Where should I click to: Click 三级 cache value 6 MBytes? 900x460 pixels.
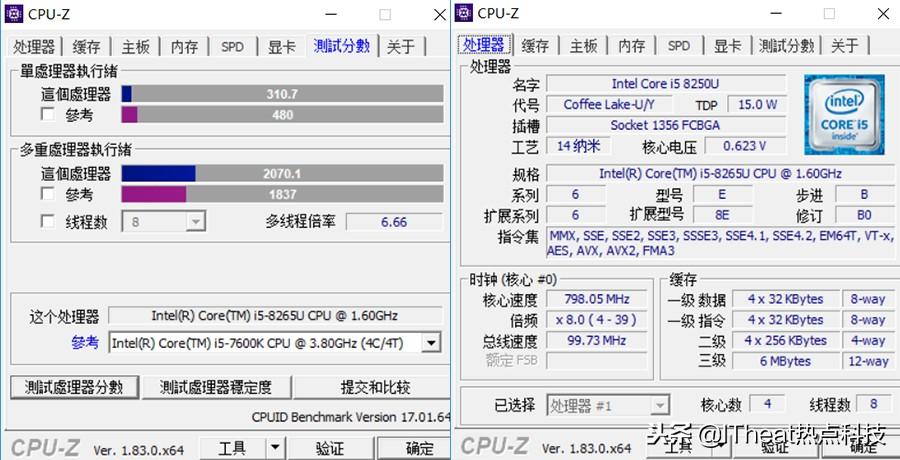[785, 361]
